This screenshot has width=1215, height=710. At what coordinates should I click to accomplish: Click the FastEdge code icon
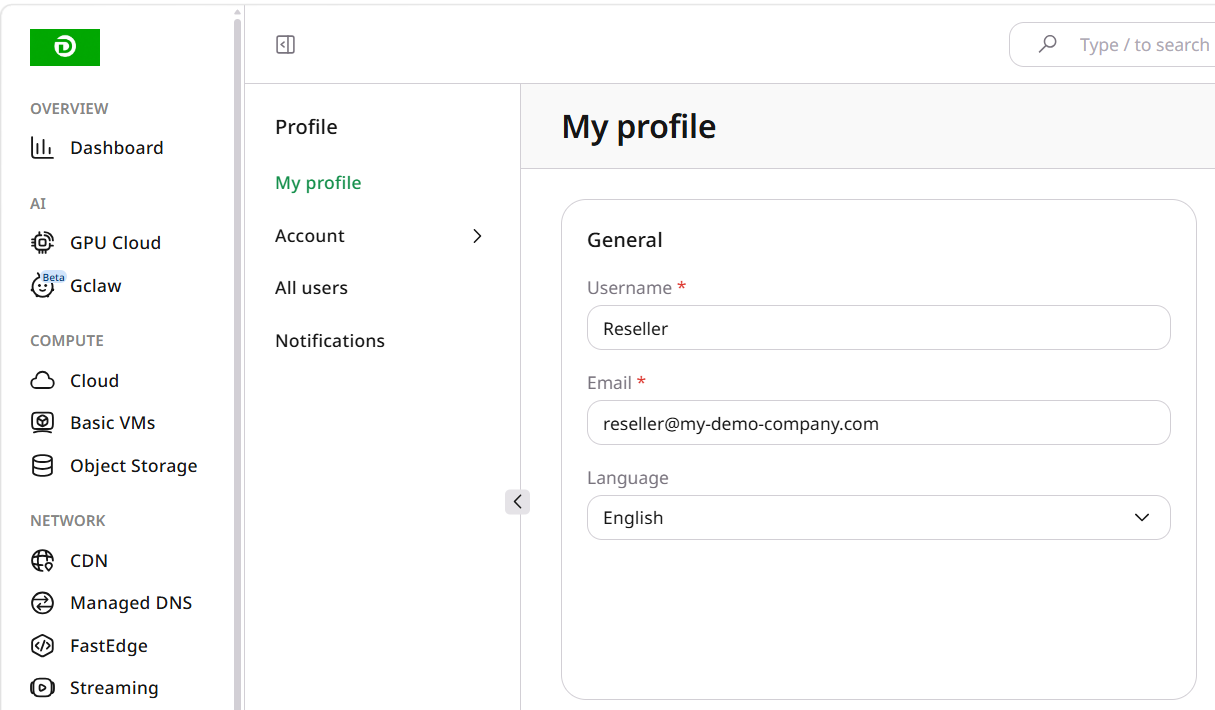coord(42,646)
